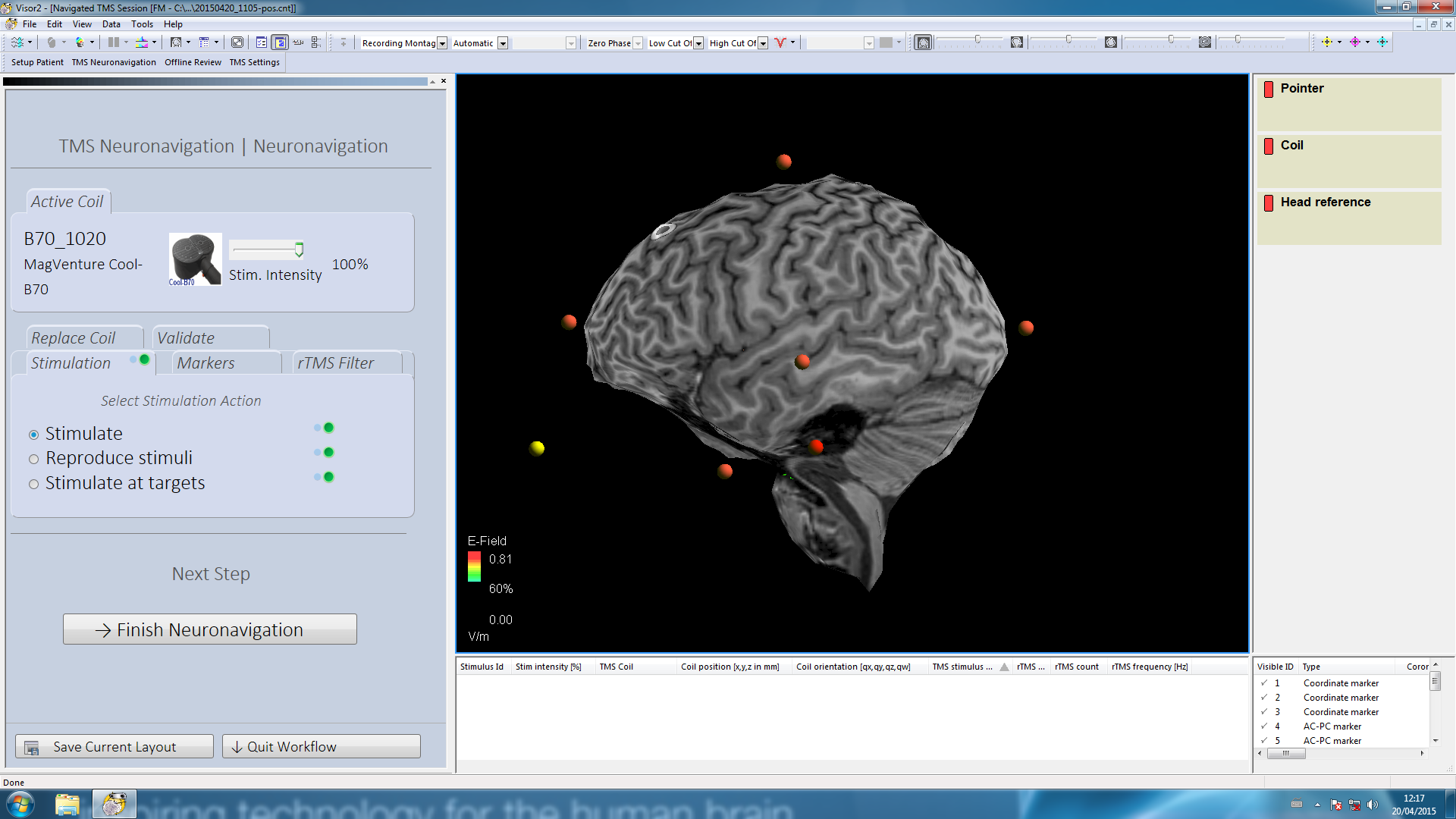Viewport: 1456px width, 819px height.
Task: Expand the High Cut Off dropdown
Action: [x=763, y=43]
